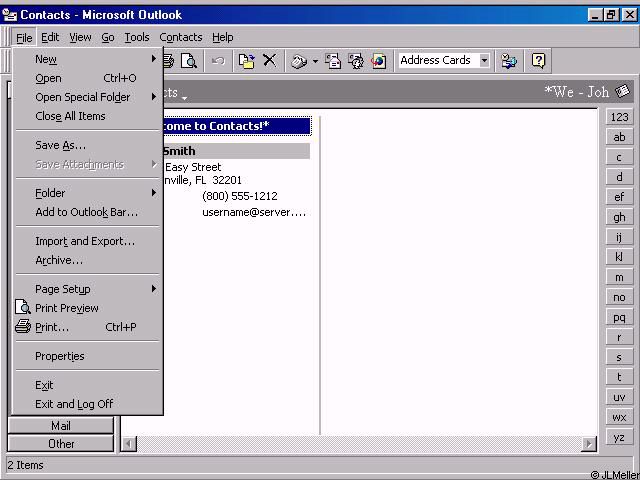Viewport: 640px width, 480px height.
Task: Choose Import and Export
Action: tap(87, 241)
